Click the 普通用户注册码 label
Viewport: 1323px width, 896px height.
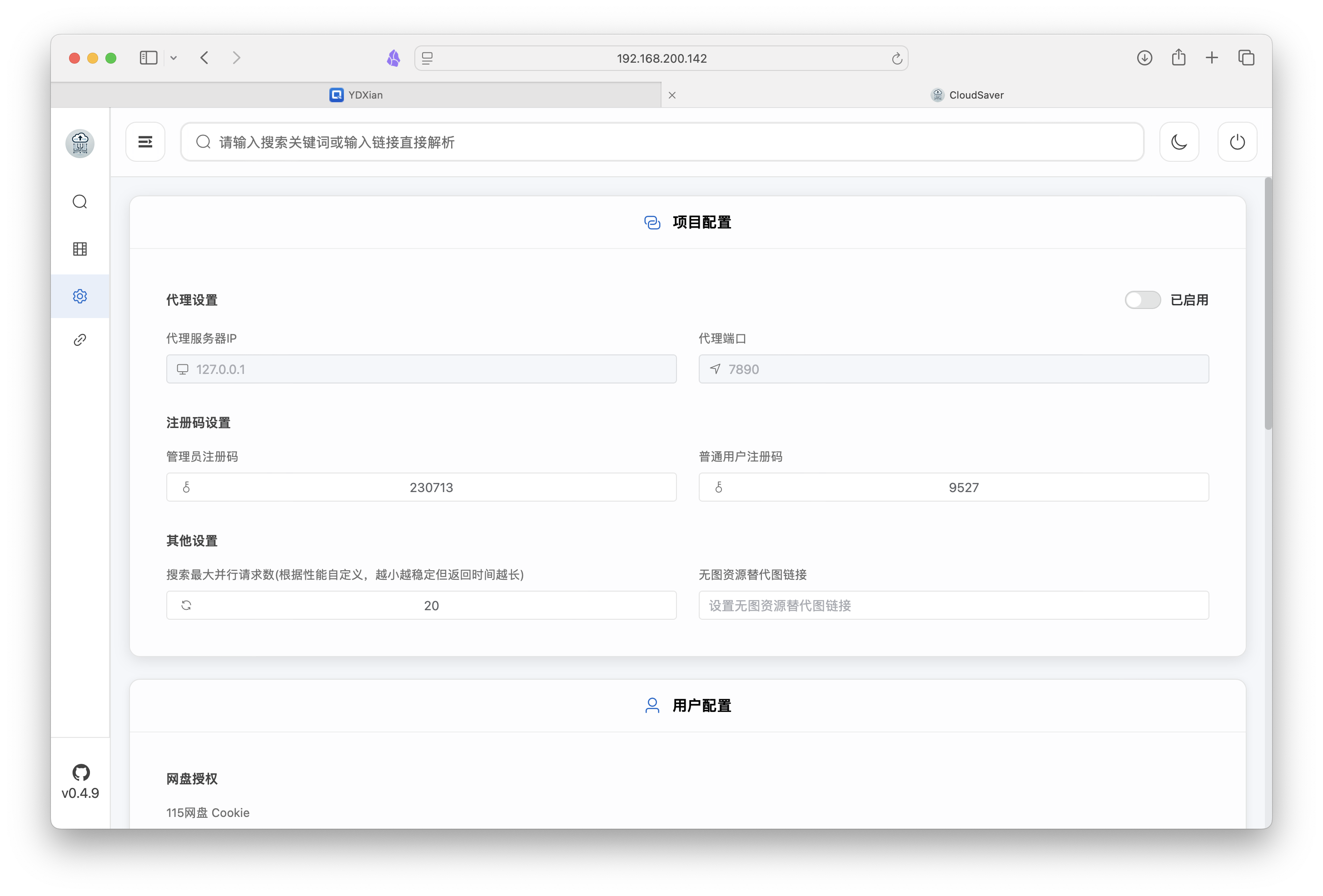741,457
